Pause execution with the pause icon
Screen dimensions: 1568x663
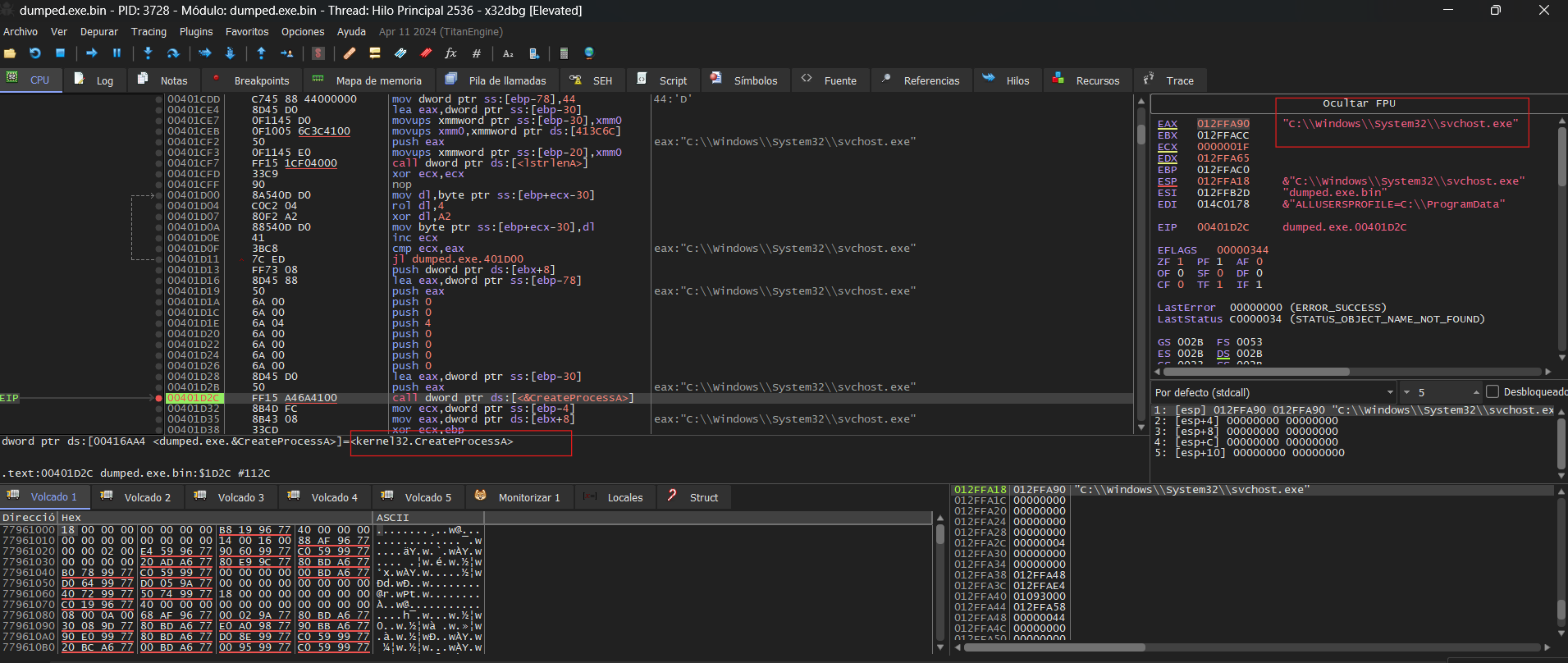click(x=117, y=53)
